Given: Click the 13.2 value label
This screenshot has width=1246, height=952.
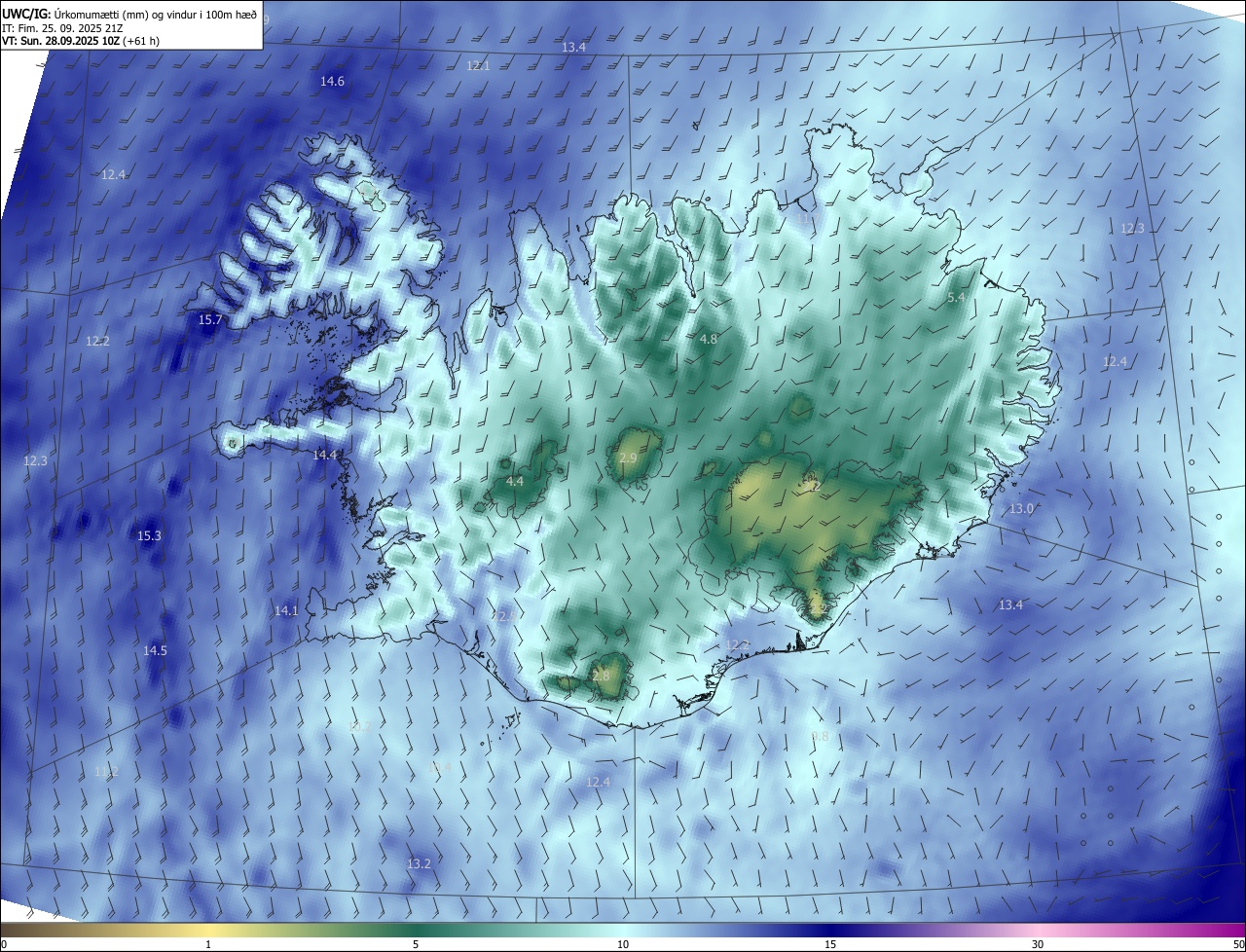Looking at the screenshot, I should [x=419, y=864].
